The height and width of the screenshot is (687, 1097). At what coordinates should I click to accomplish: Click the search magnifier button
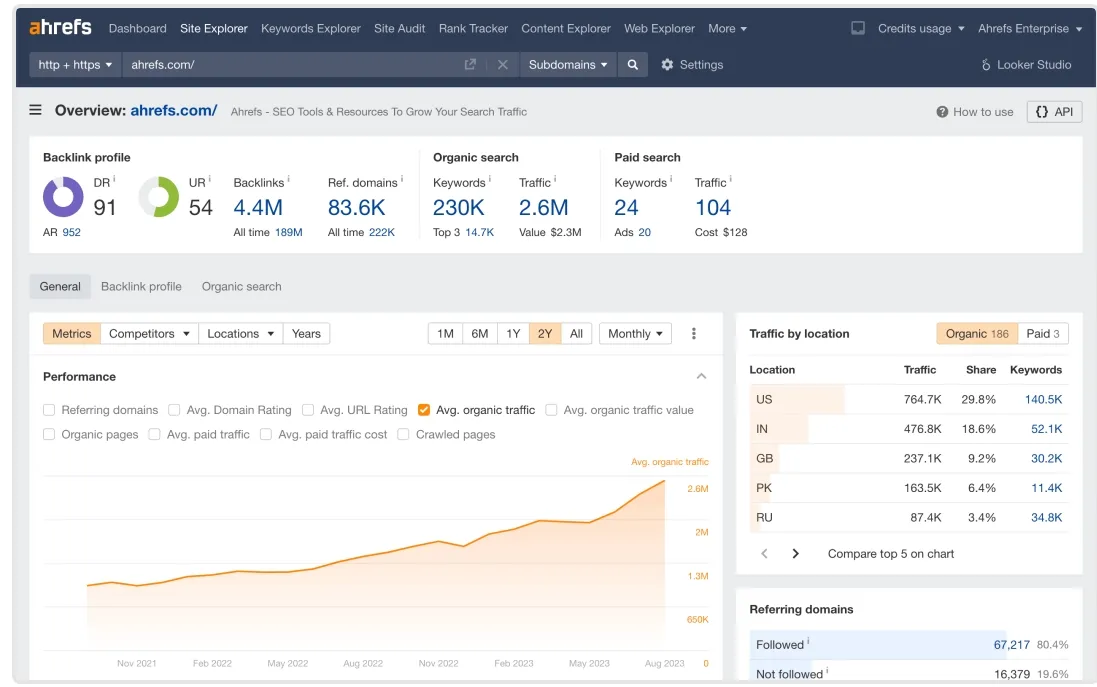pos(632,64)
